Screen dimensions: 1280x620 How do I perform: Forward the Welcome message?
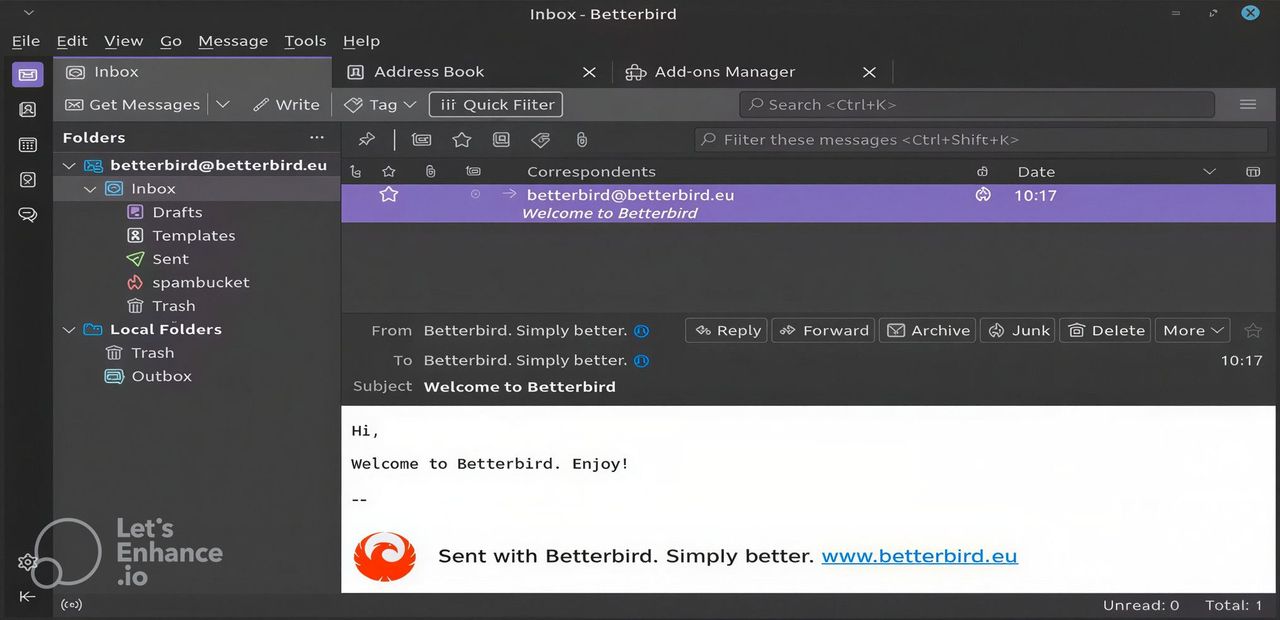[x=823, y=330]
